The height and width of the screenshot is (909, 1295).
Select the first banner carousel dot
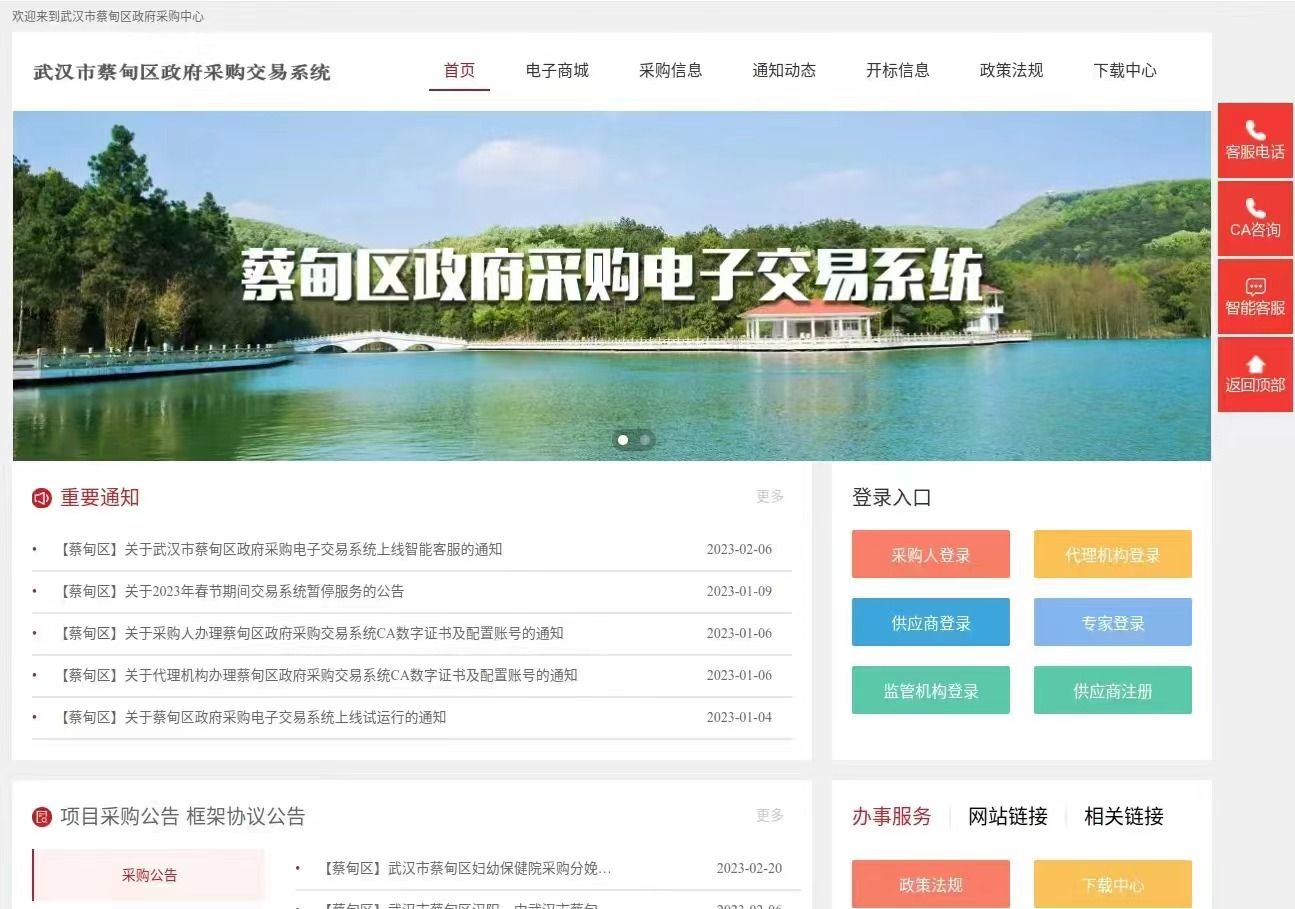pyautogui.click(x=623, y=440)
